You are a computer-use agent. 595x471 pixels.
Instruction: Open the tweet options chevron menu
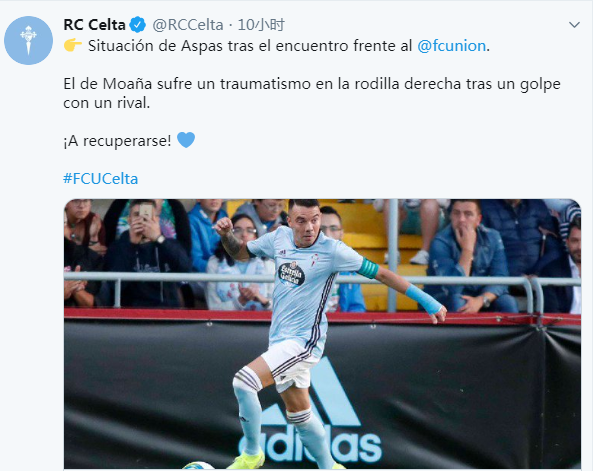574,25
